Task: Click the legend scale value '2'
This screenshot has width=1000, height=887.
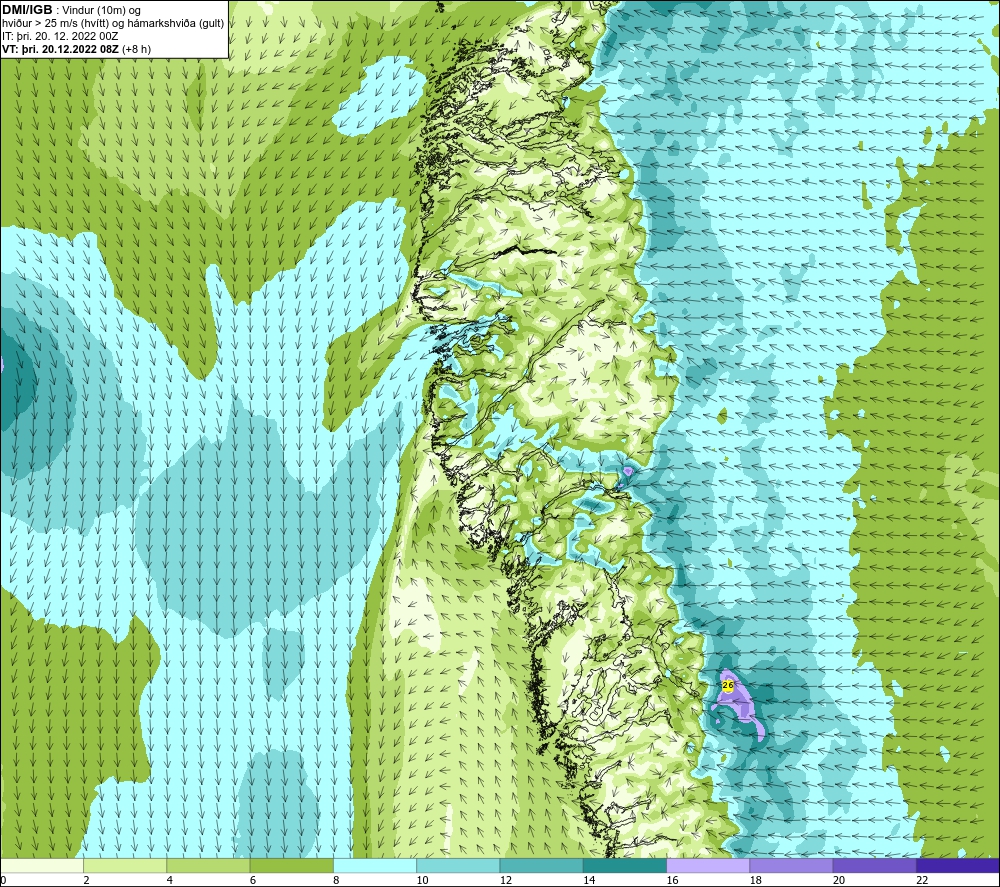Action: click(x=87, y=880)
